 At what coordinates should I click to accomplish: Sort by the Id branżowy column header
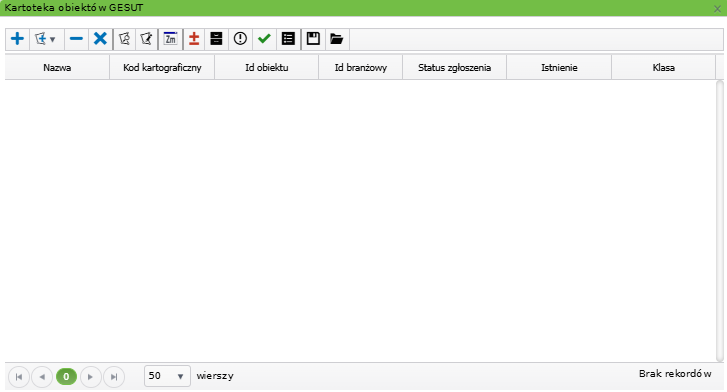(x=361, y=68)
